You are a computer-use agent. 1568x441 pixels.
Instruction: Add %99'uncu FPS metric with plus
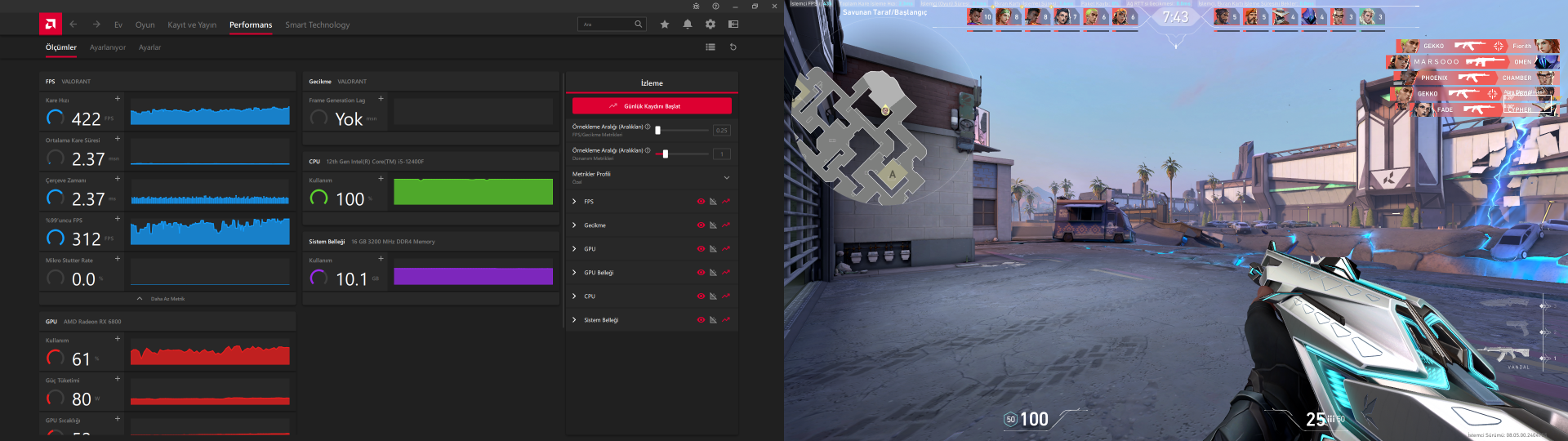pyautogui.click(x=118, y=219)
